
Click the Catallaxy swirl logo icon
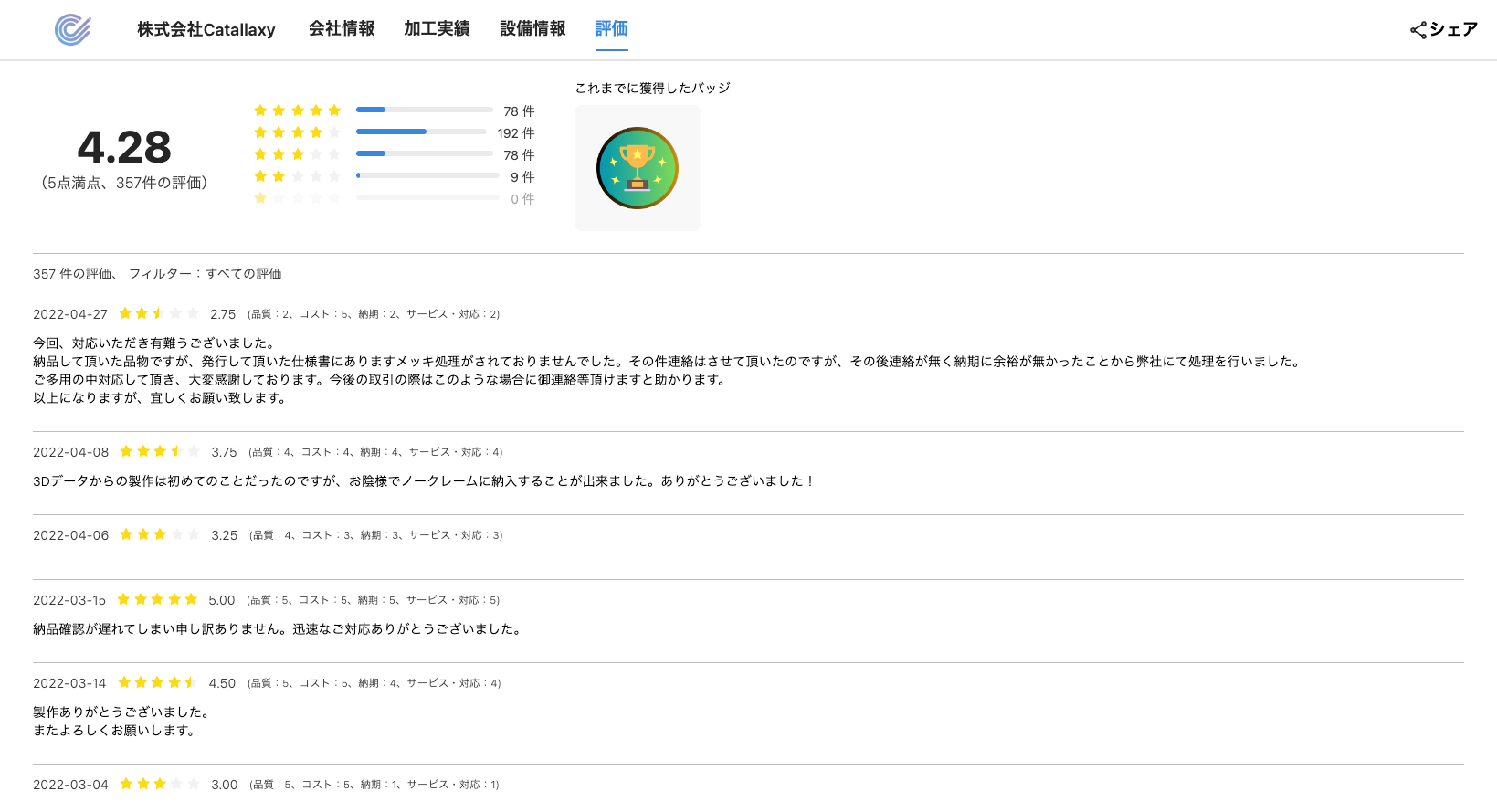point(73,30)
